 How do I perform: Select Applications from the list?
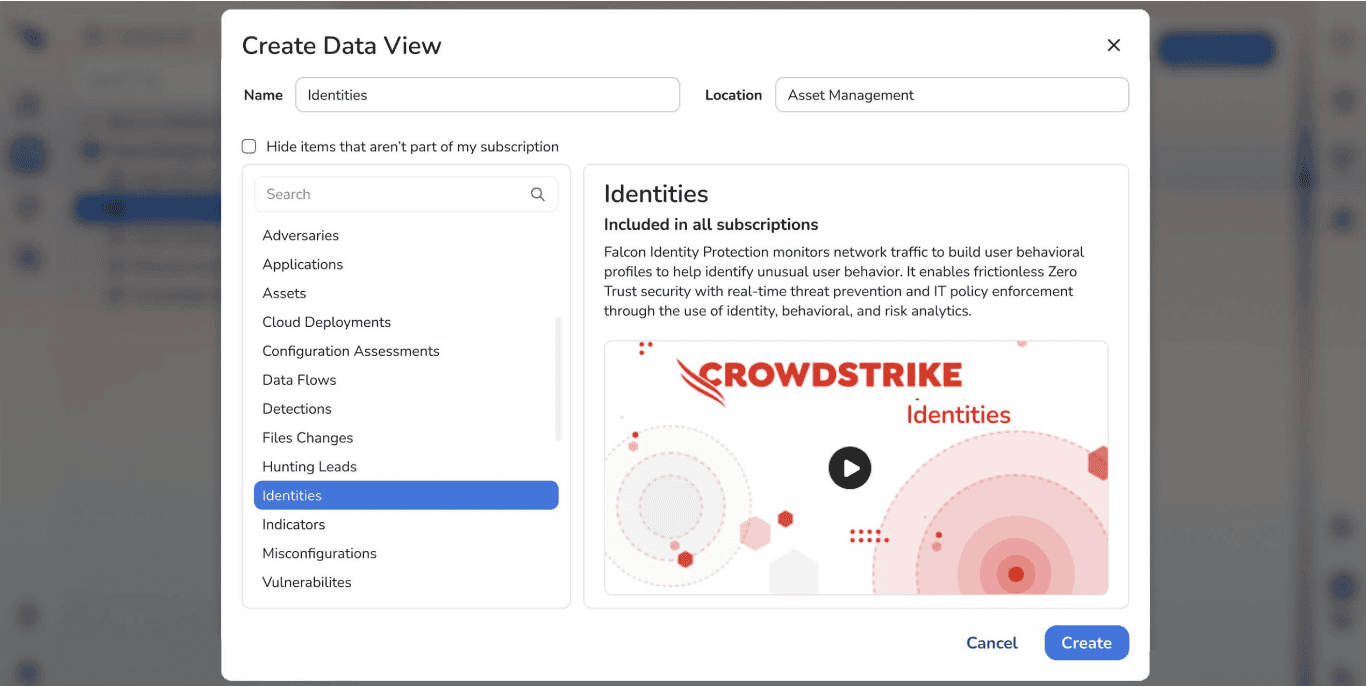click(406, 264)
